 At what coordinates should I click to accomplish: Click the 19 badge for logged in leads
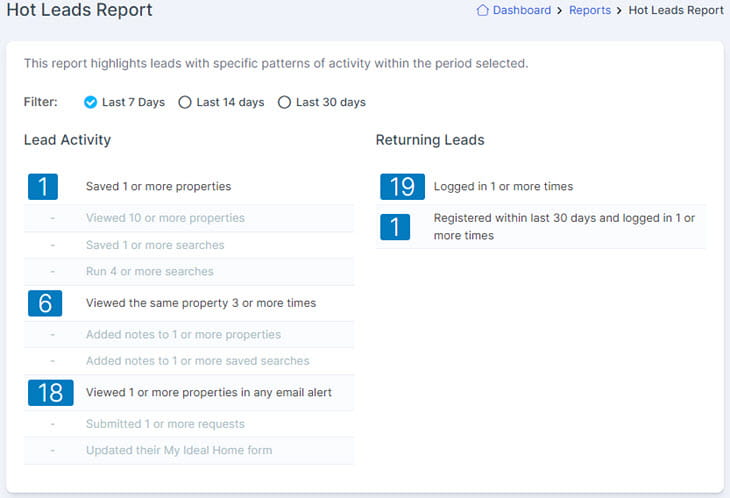tap(402, 187)
